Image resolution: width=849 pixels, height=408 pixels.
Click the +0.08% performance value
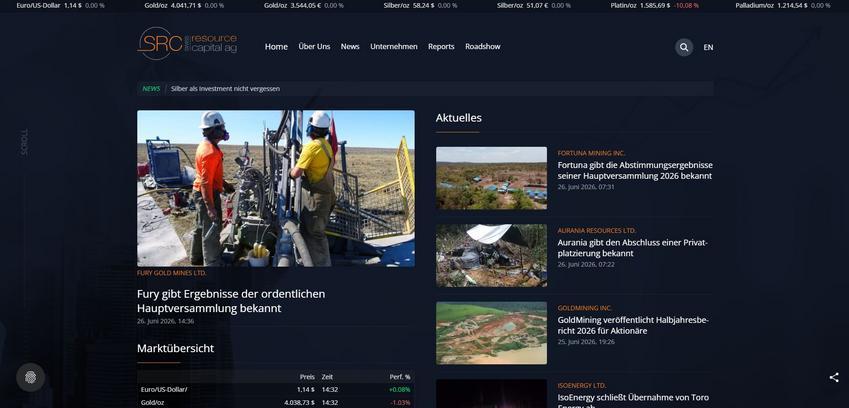(x=400, y=390)
